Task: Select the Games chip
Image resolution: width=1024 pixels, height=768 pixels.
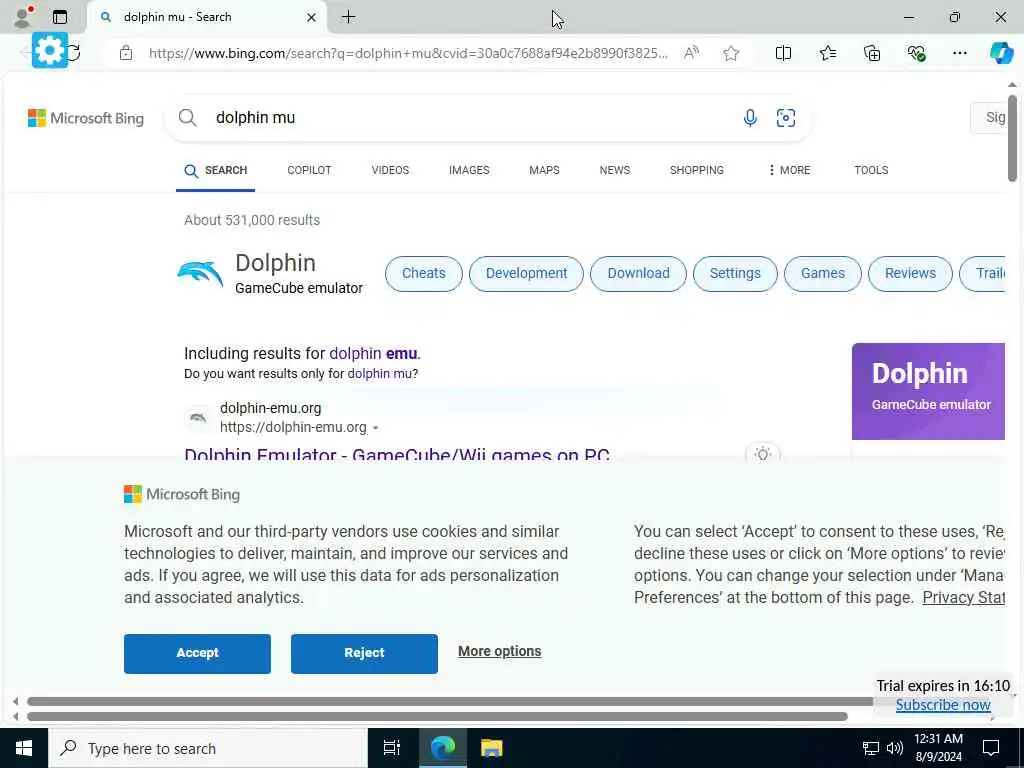Action: (x=822, y=274)
